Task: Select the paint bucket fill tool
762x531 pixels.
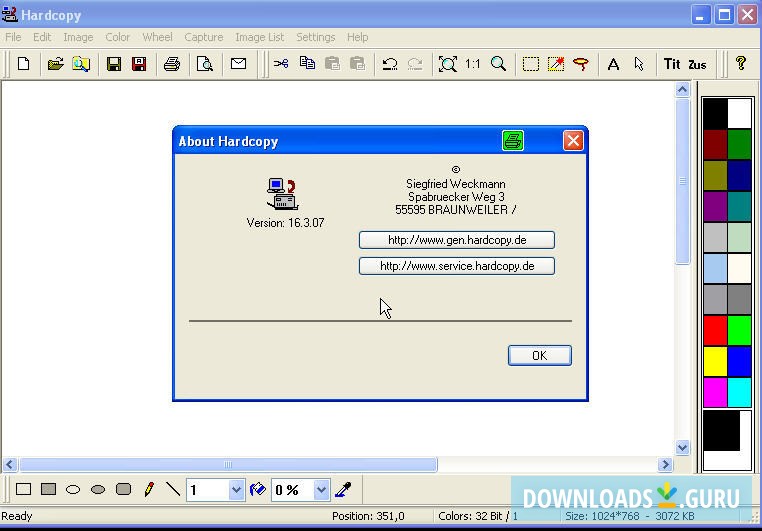Action: [x=258, y=489]
